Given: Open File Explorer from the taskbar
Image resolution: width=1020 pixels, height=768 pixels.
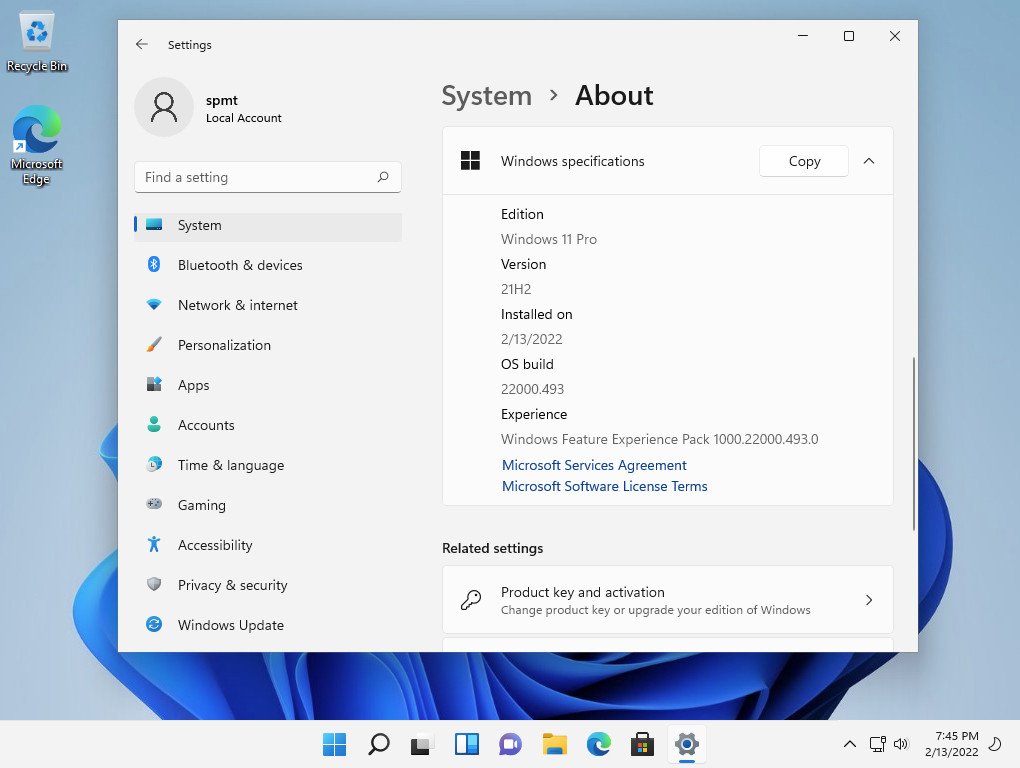Looking at the screenshot, I should point(555,744).
